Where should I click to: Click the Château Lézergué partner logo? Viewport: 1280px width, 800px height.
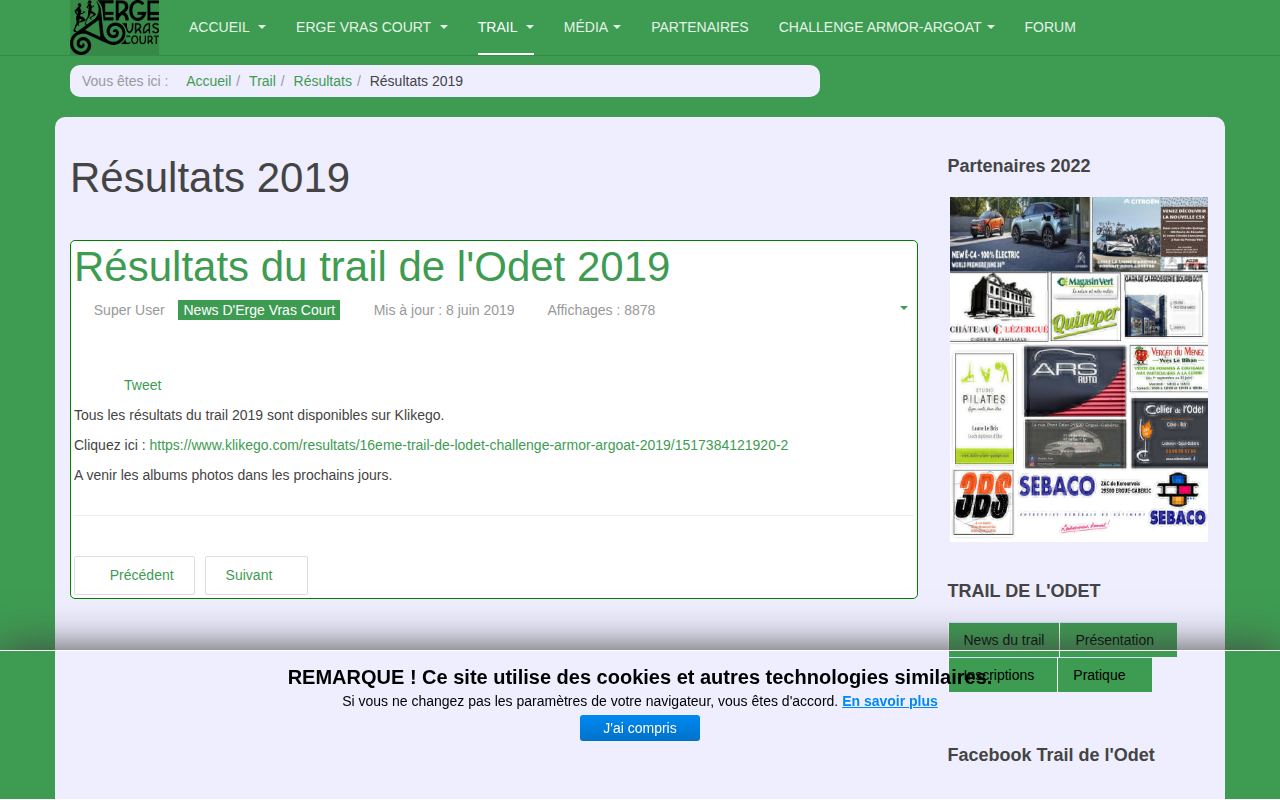(999, 308)
